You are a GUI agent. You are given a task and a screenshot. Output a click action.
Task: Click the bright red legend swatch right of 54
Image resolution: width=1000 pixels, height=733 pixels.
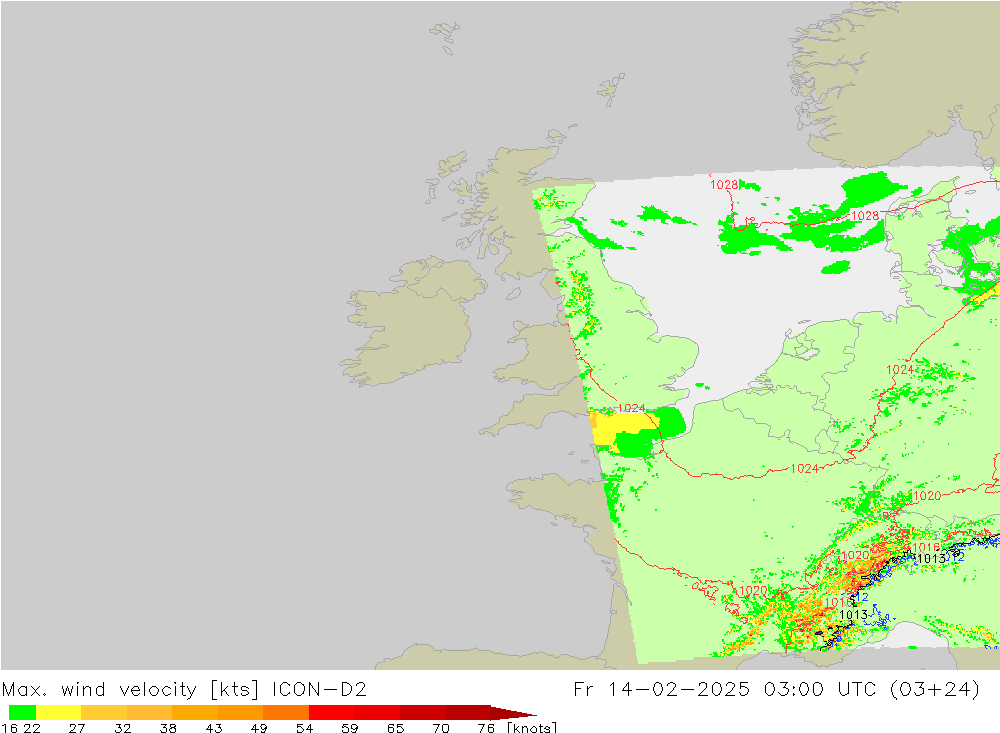[x=332, y=712]
